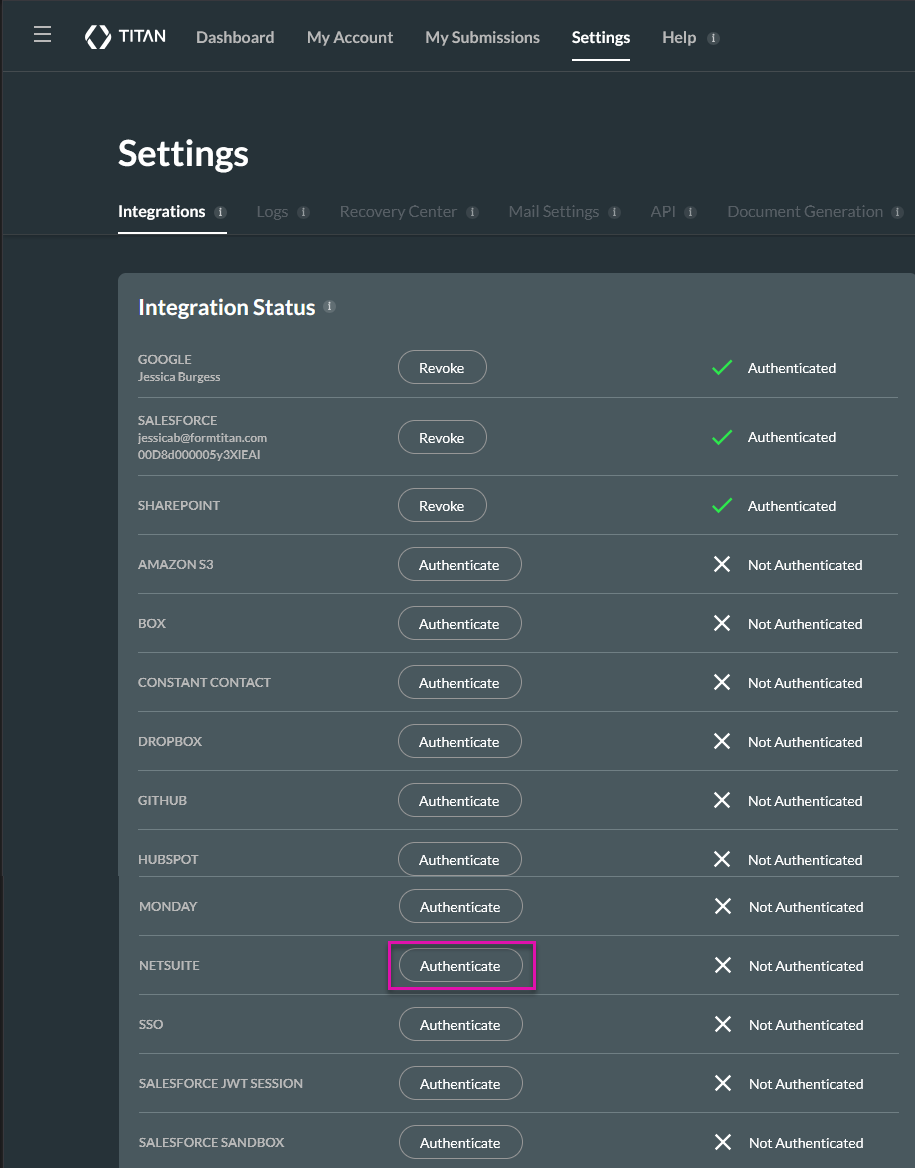Click Authenticated status in Google row

791,368
